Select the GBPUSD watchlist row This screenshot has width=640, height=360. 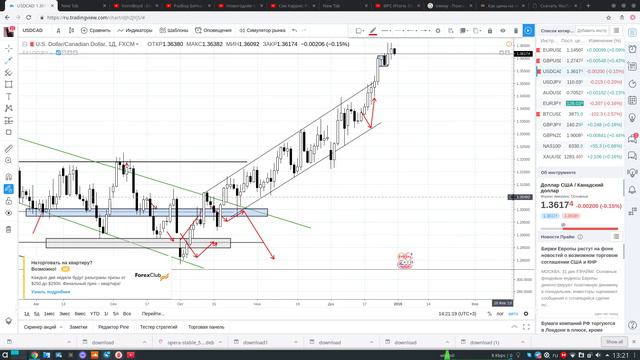pos(580,60)
